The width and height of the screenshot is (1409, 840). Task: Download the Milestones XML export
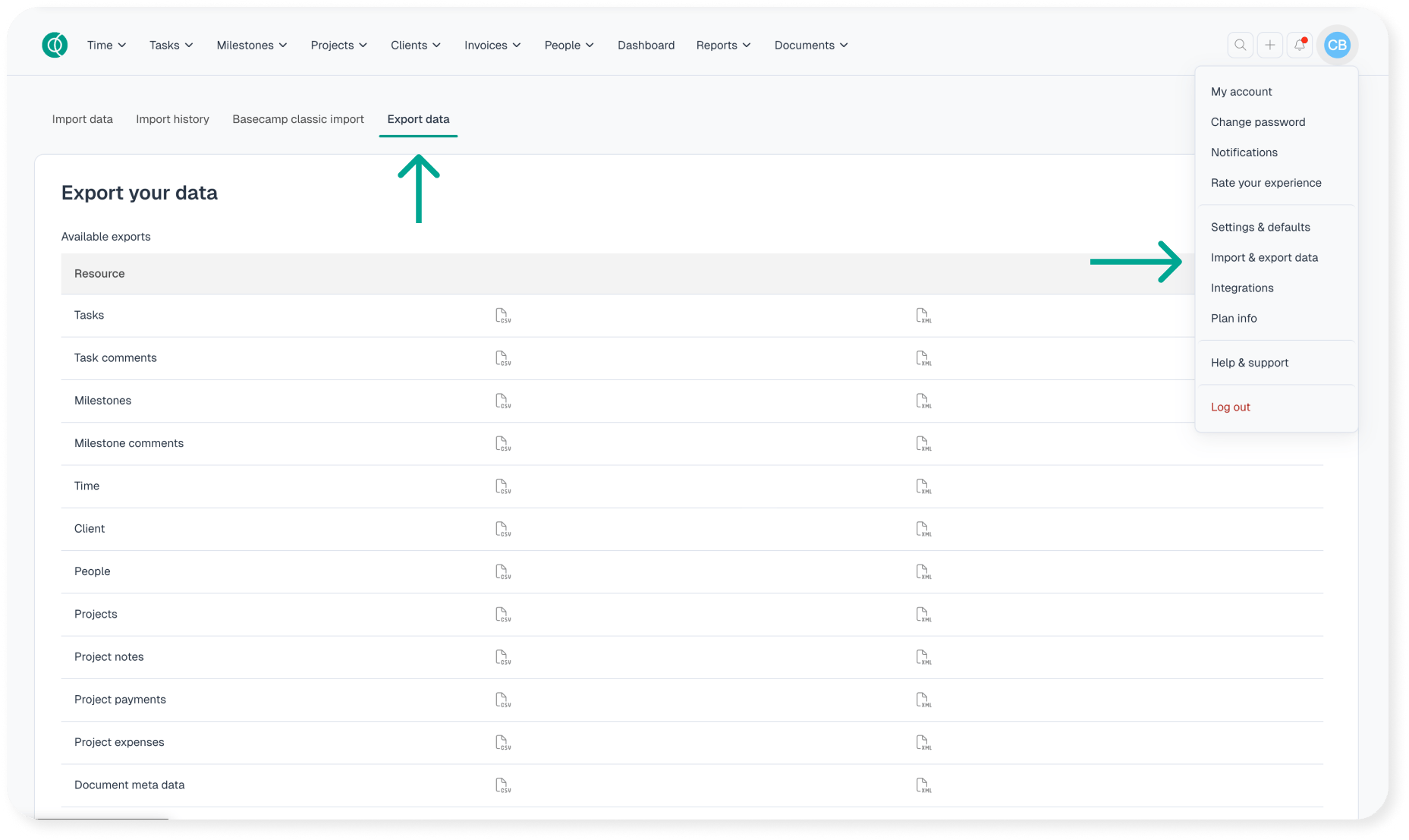923,401
